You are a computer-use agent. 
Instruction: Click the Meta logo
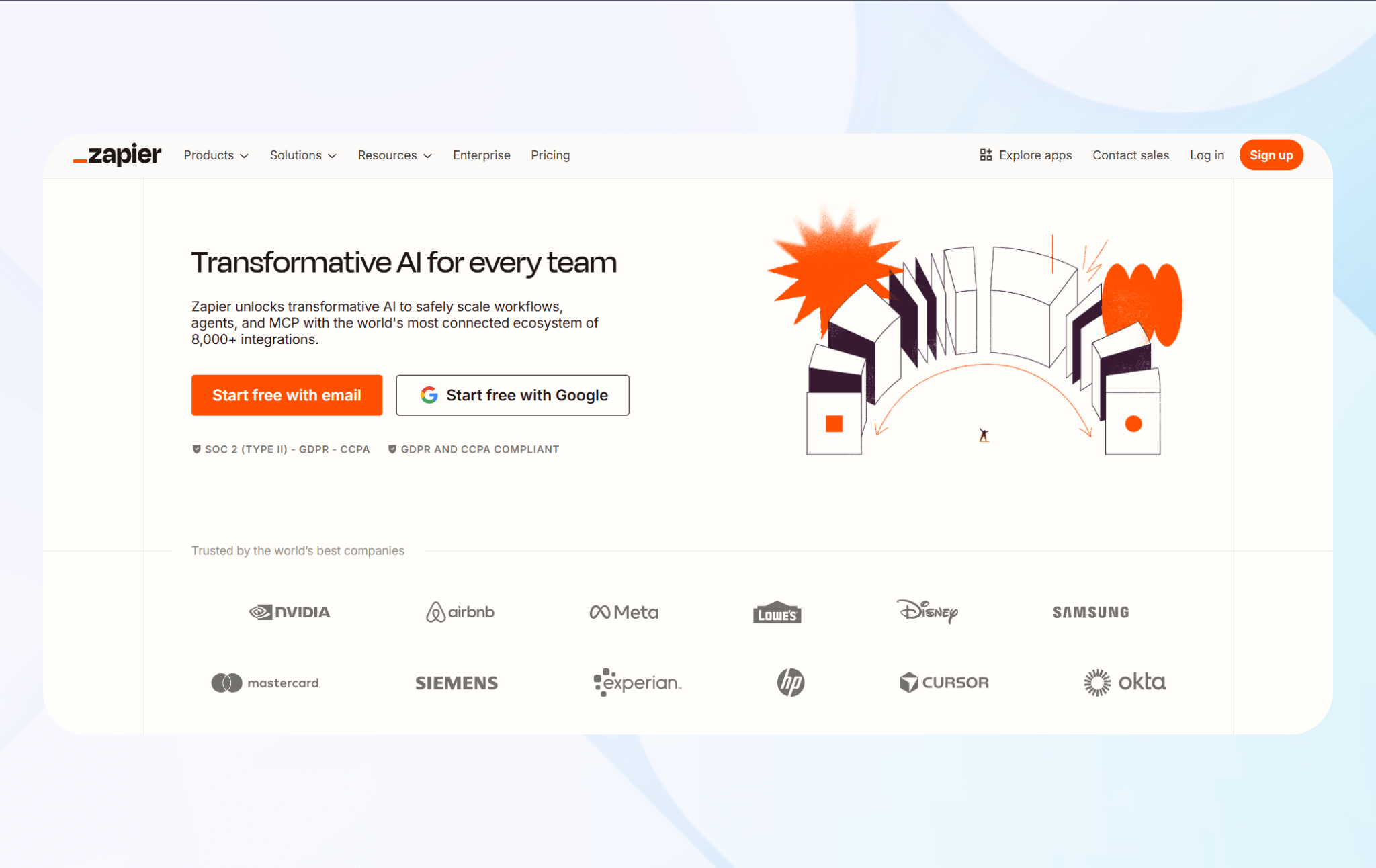click(x=623, y=612)
